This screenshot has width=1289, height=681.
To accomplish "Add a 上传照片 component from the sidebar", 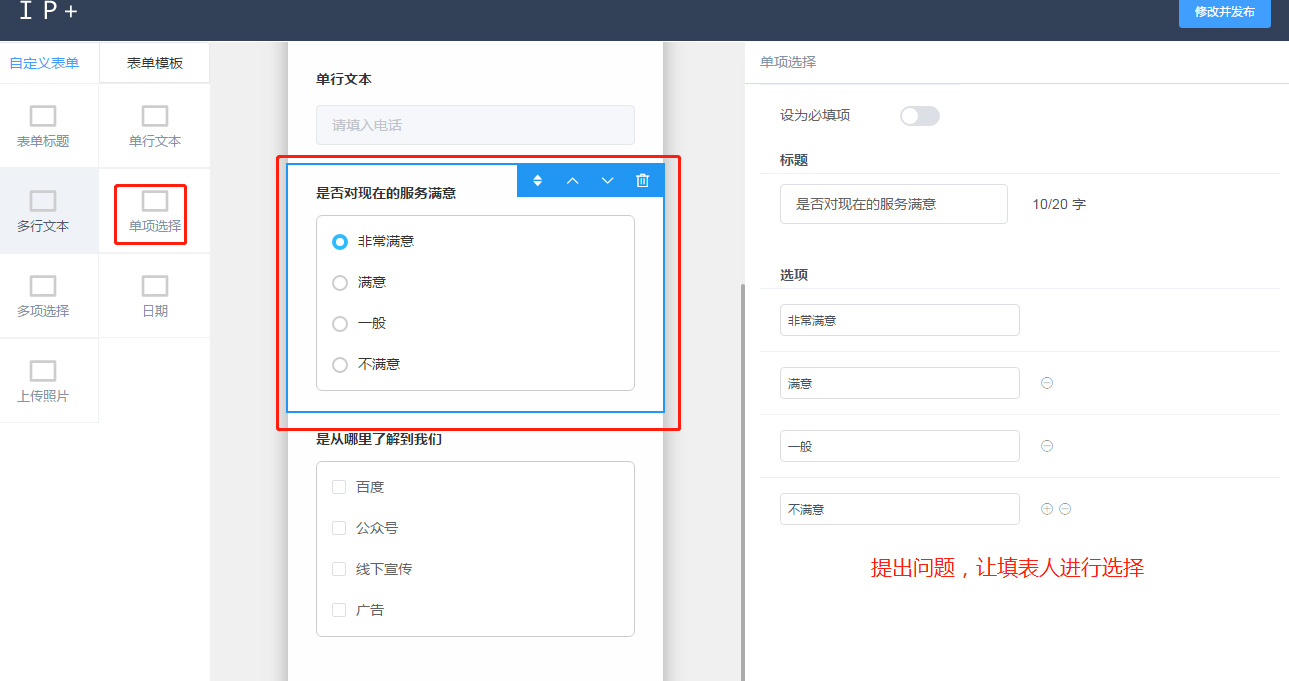I will (43, 381).
